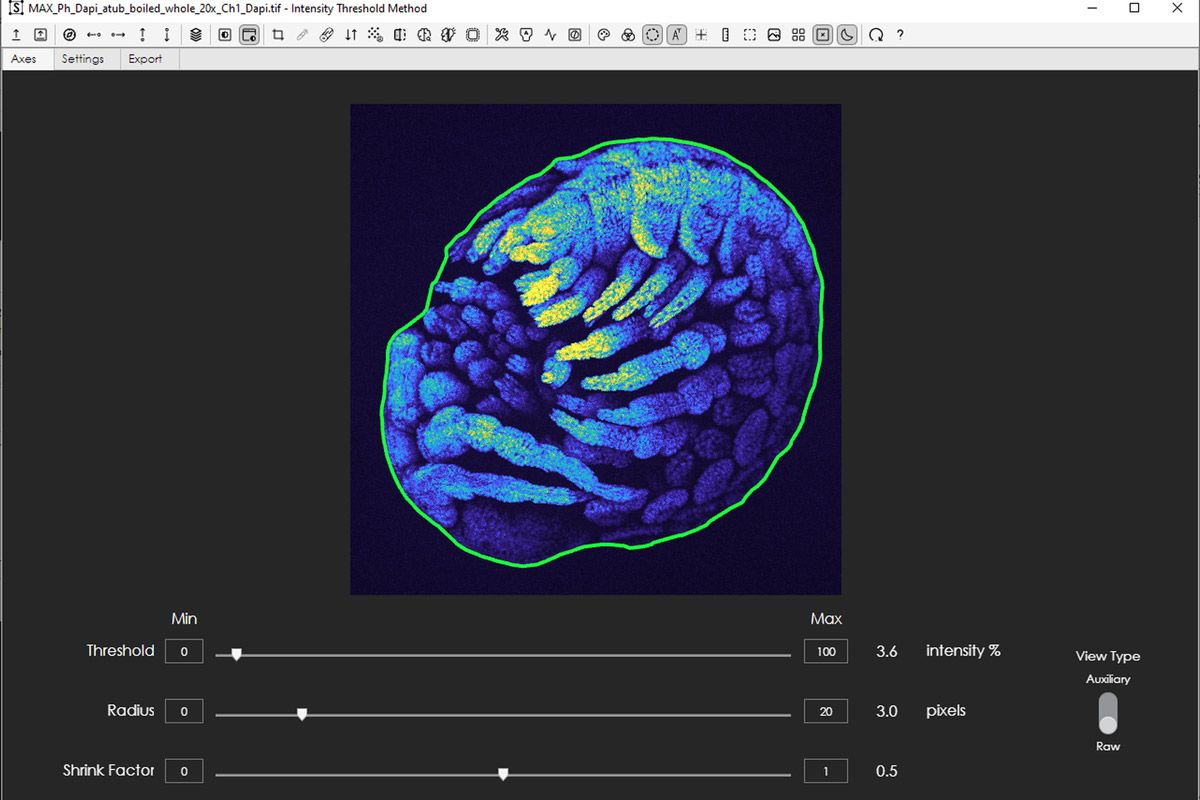Click the undo/reset arrow icon

pyautogui.click(x=877, y=34)
